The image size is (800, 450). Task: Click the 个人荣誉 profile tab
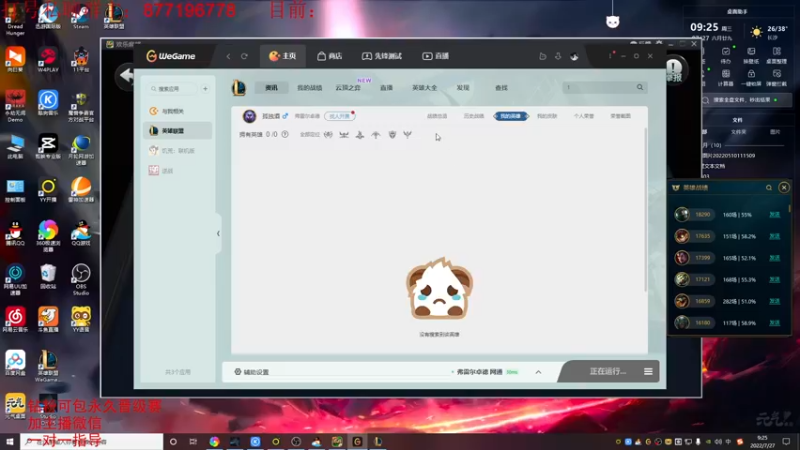point(584,116)
